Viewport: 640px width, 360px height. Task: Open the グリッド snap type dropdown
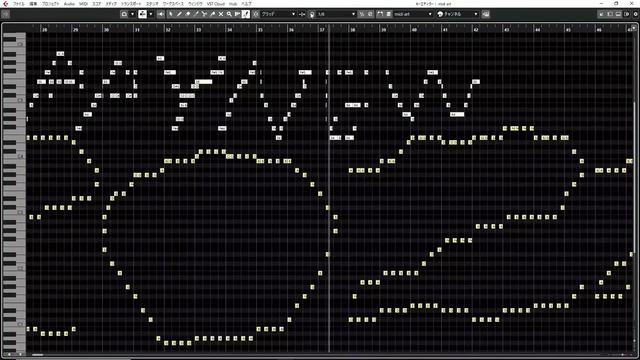[278, 14]
